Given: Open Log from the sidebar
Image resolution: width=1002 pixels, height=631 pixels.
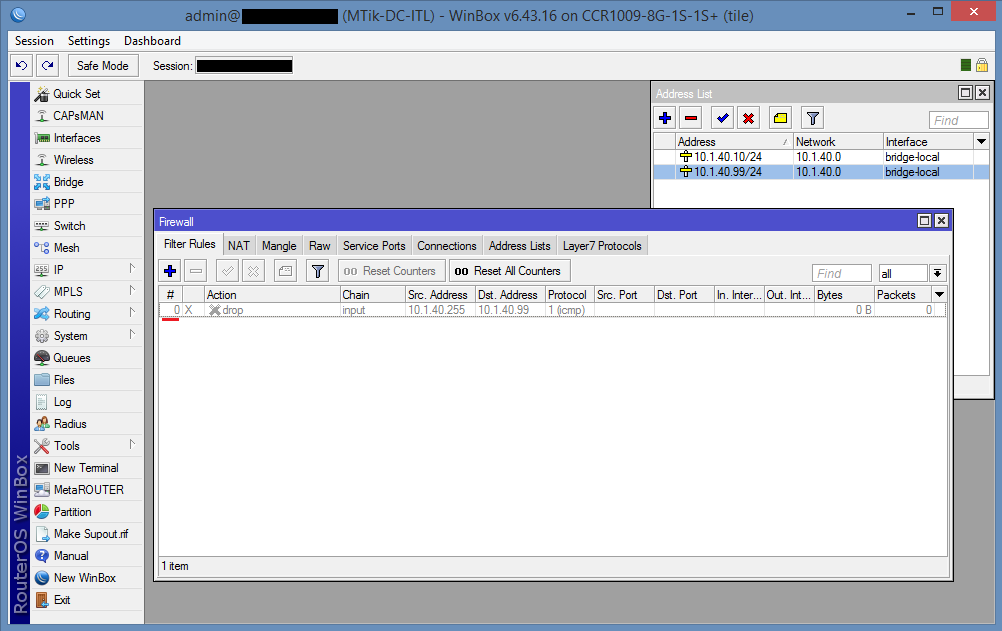Looking at the screenshot, I should pos(87,402).
